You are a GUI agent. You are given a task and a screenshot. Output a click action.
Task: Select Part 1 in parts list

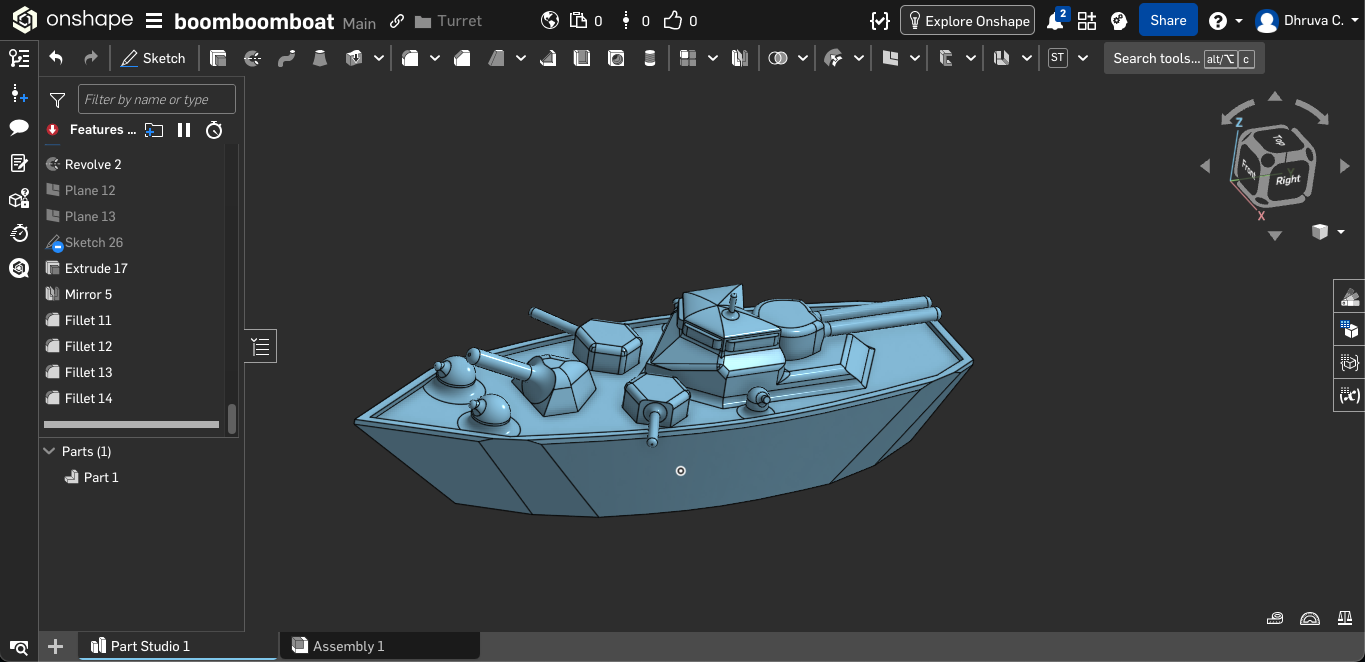pyautogui.click(x=101, y=478)
